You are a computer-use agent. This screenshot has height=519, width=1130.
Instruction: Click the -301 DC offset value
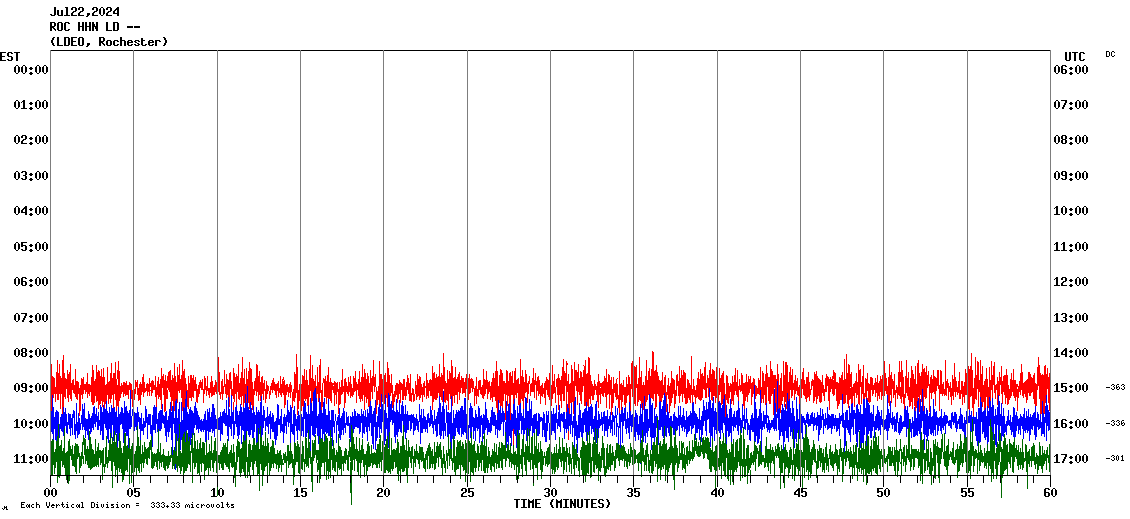(1115, 459)
